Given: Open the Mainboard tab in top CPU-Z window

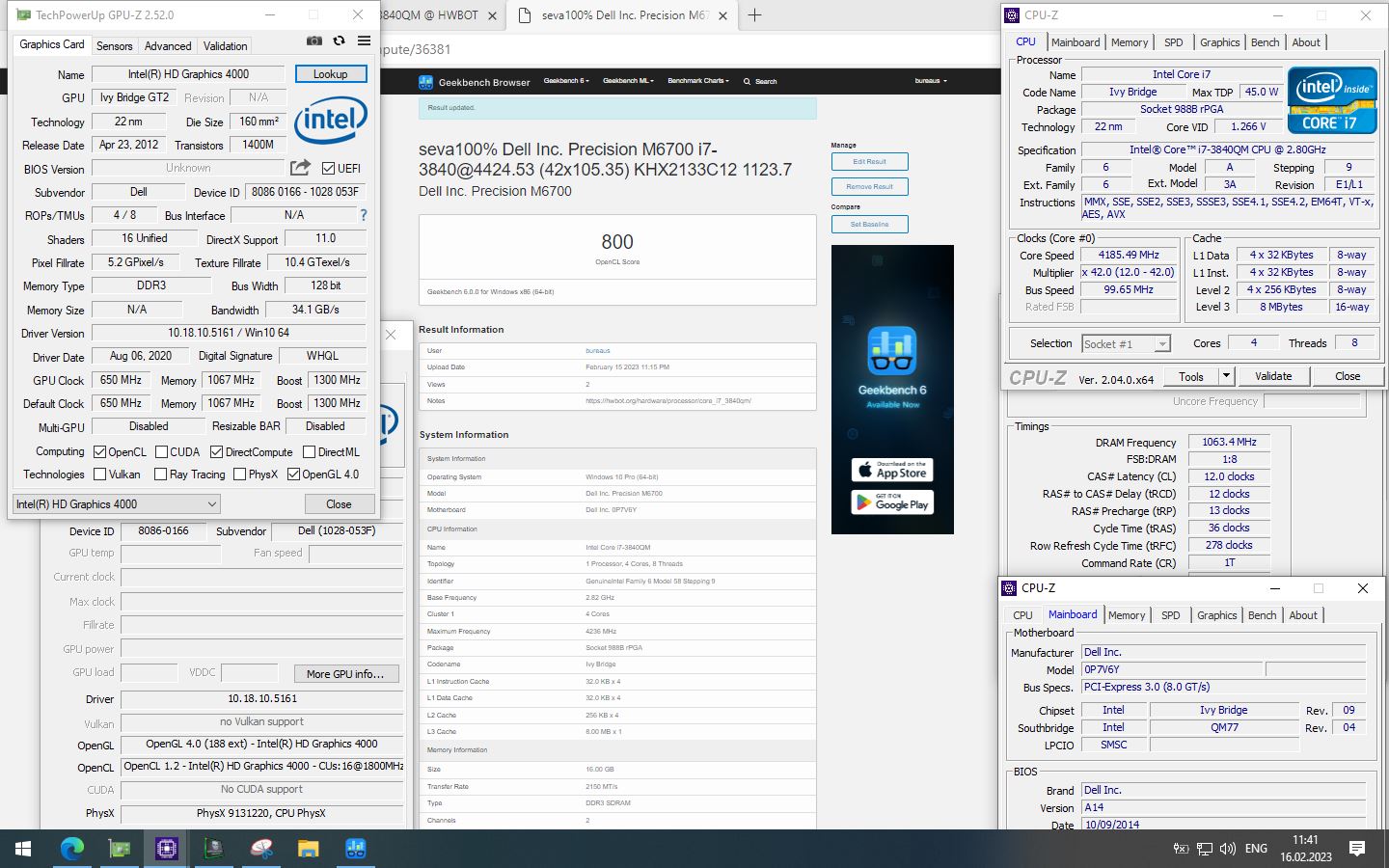Looking at the screenshot, I should [1076, 42].
